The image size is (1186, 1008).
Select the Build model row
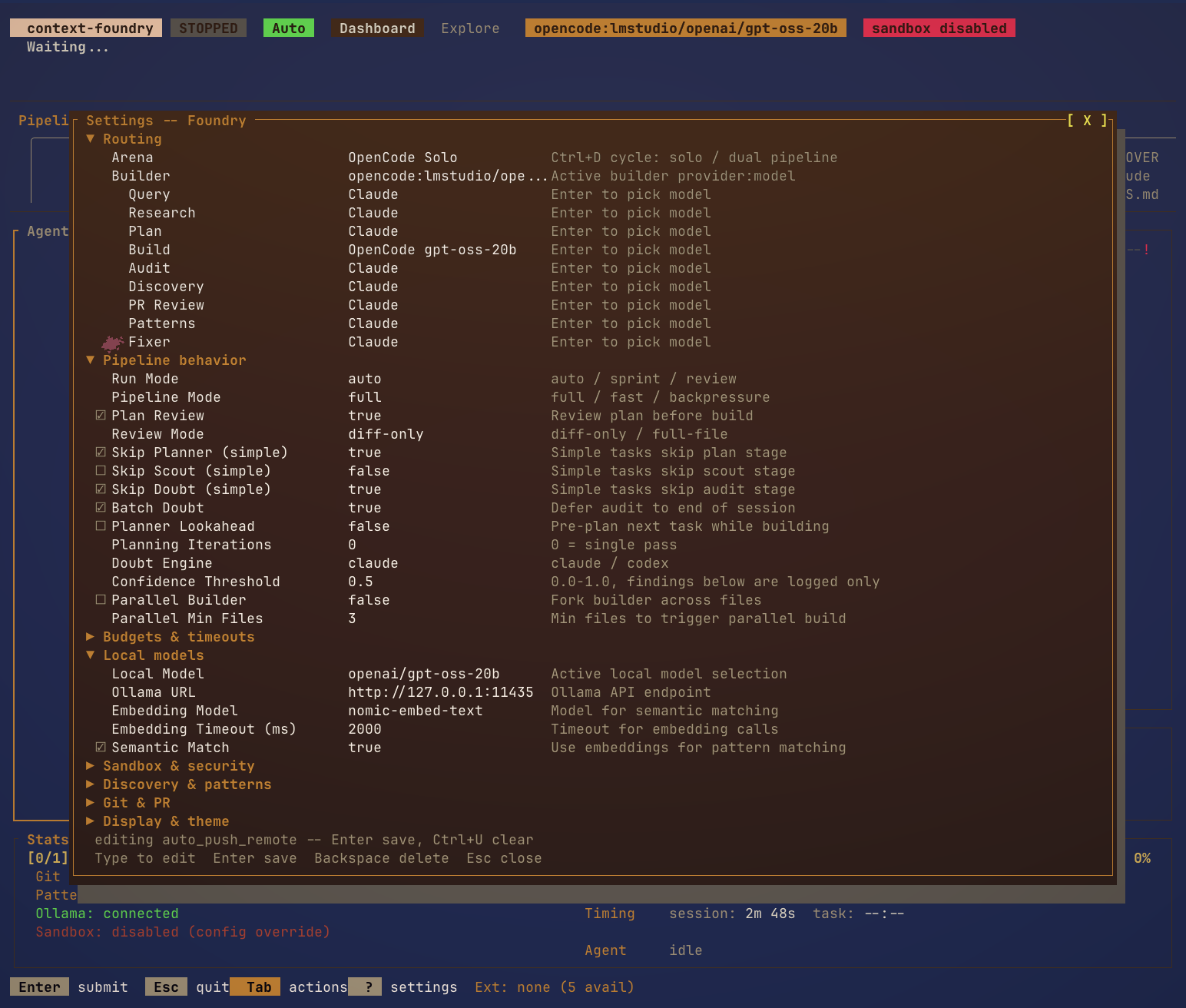click(x=591, y=250)
